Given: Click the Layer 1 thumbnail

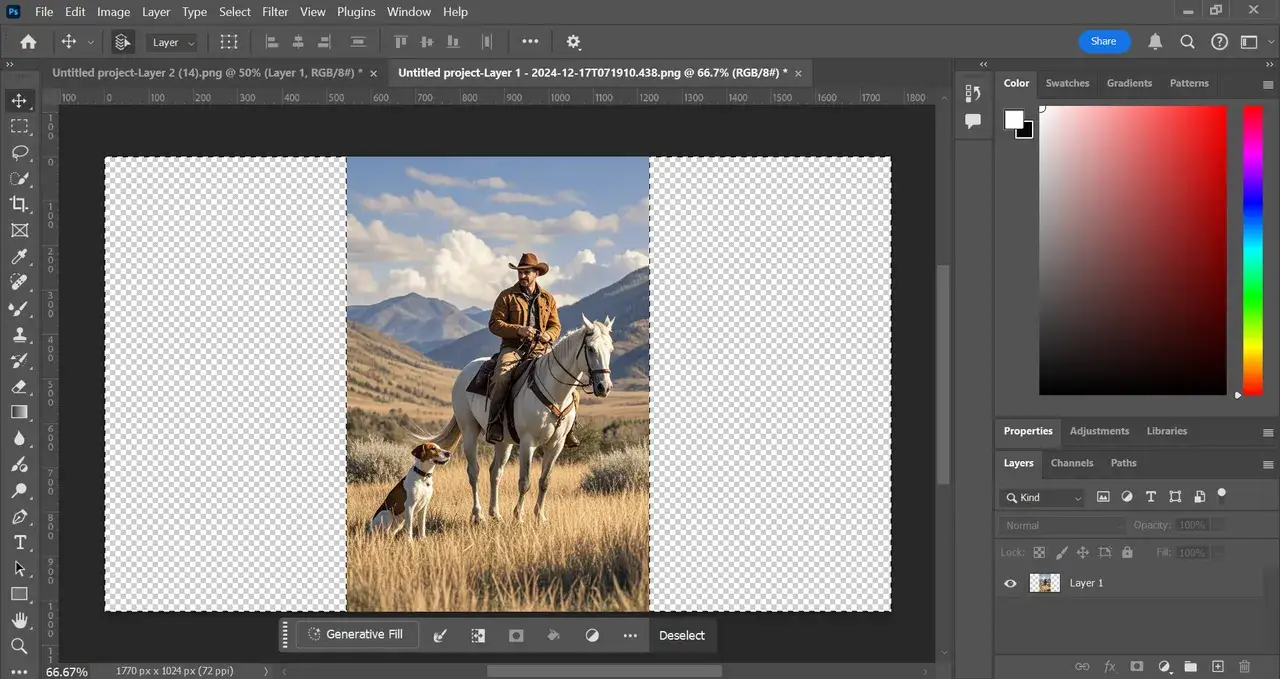Looking at the screenshot, I should click(x=1045, y=583).
